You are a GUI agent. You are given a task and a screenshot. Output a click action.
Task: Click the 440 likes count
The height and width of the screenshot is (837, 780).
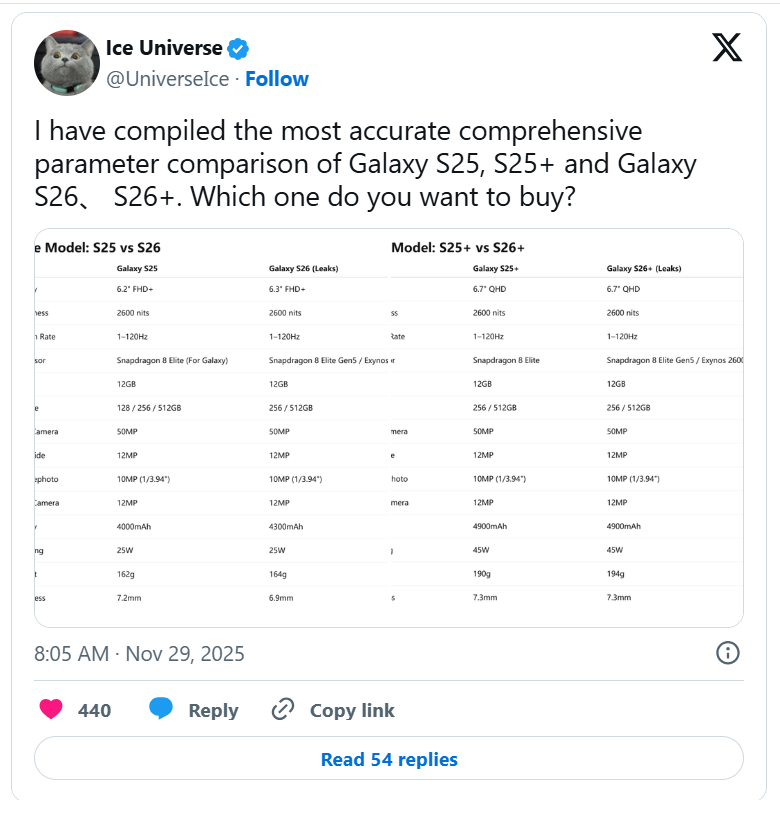click(x=94, y=710)
